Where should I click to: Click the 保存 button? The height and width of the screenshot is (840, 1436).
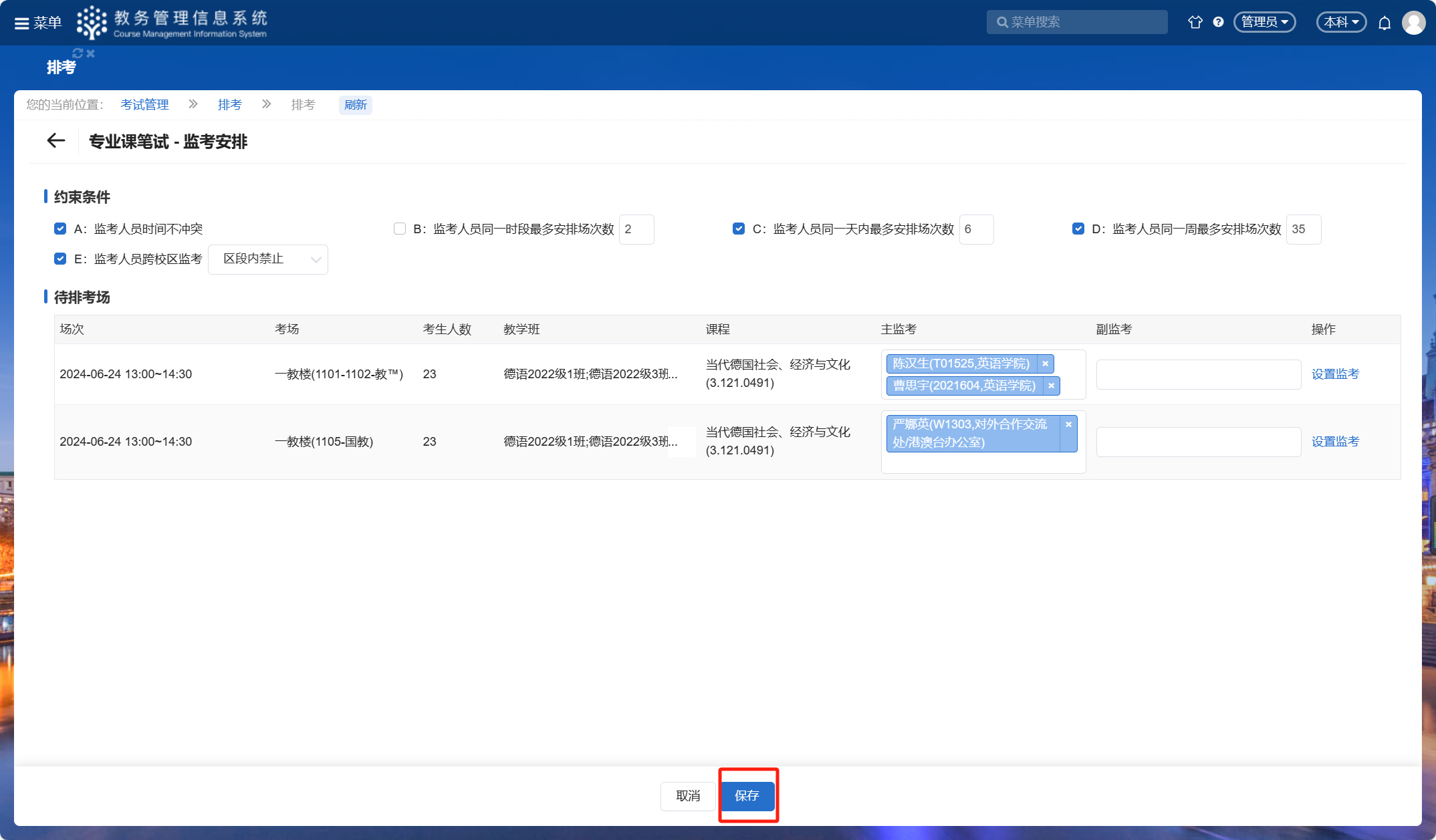(x=747, y=796)
